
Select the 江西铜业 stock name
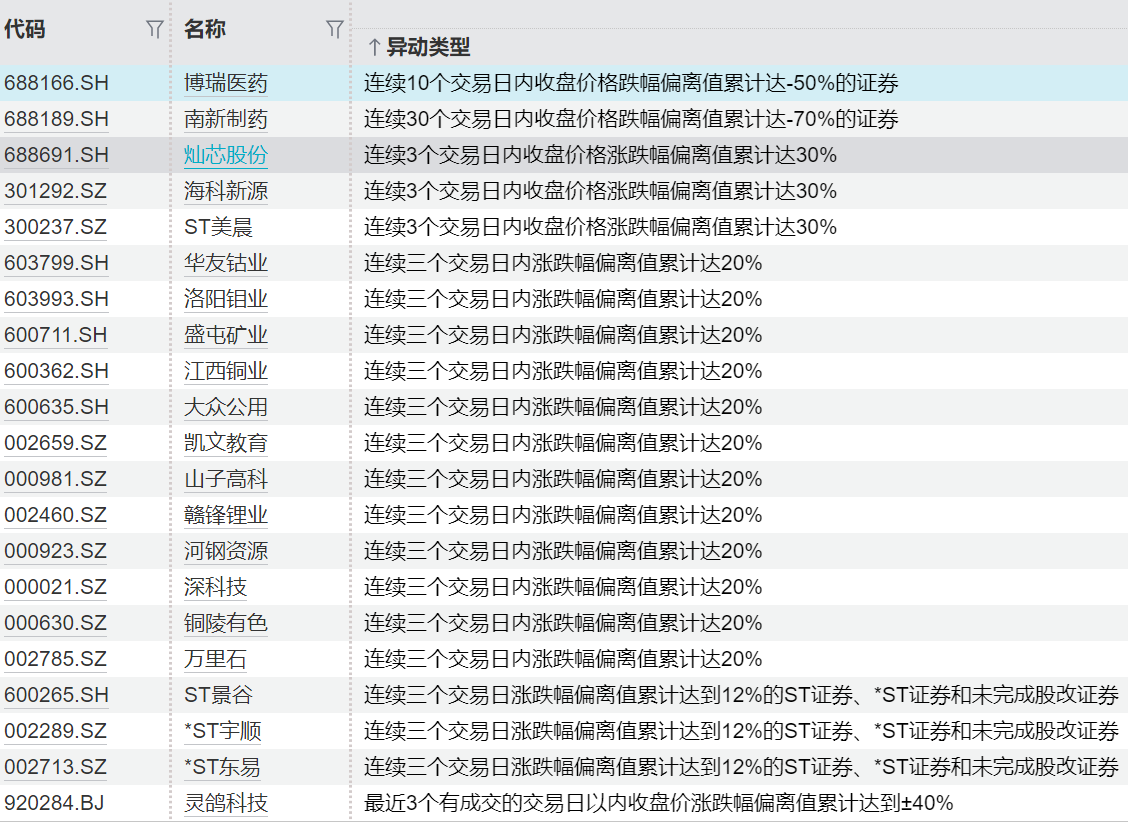pos(226,371)
